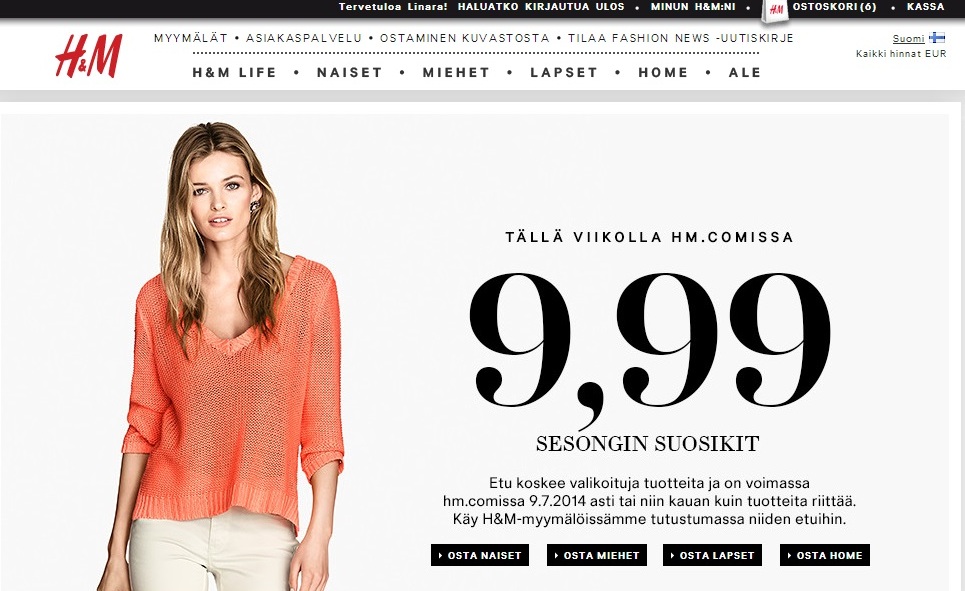965x591 pixels.
Task: Click the H&M logo
Action: pyautogui.click(x=89, y=56)
